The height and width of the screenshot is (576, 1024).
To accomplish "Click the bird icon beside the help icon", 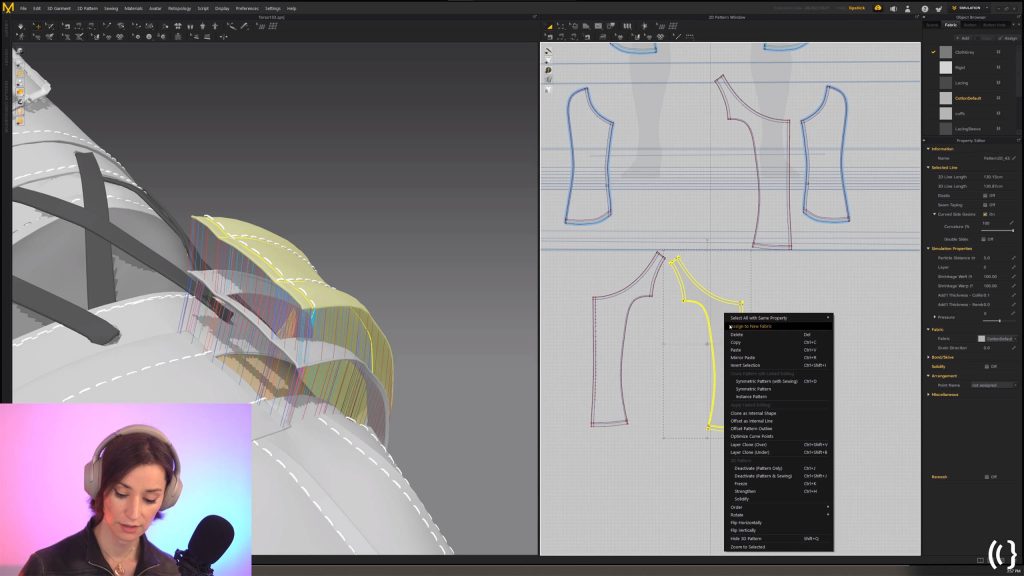I will (939, 8).
